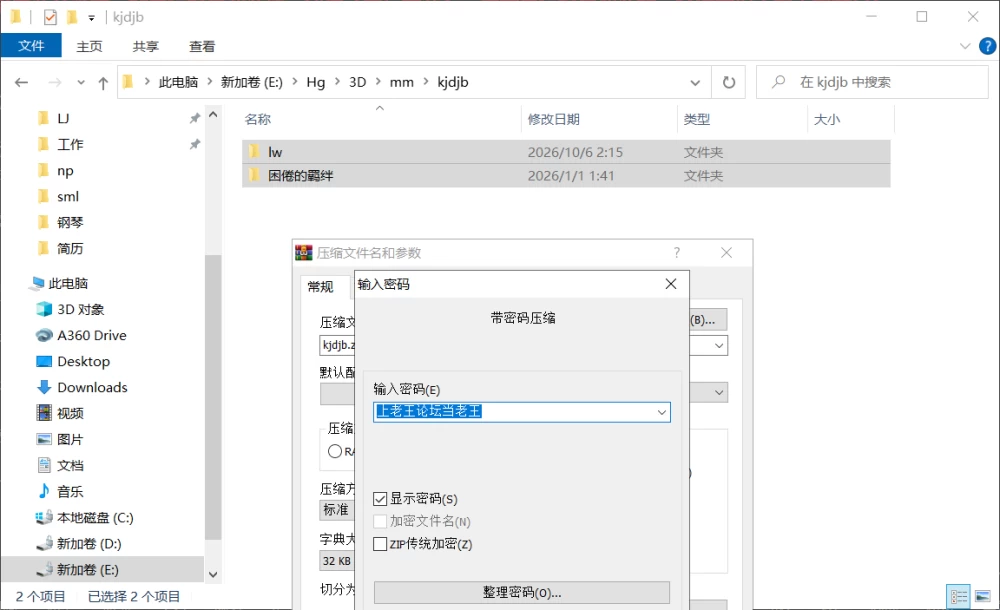Image resolution: width=1000 pixels, height=610 pixels.
Task: Enable the ZIP传统加密(Z) checkbox
Action: [380, 544]
